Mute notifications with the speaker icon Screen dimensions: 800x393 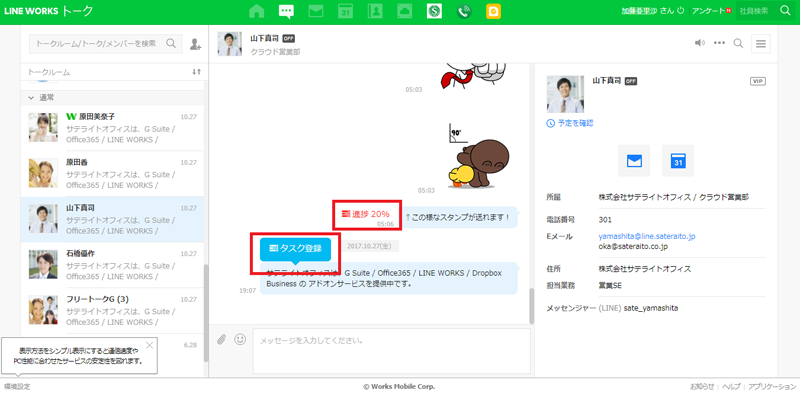point(699,43)
